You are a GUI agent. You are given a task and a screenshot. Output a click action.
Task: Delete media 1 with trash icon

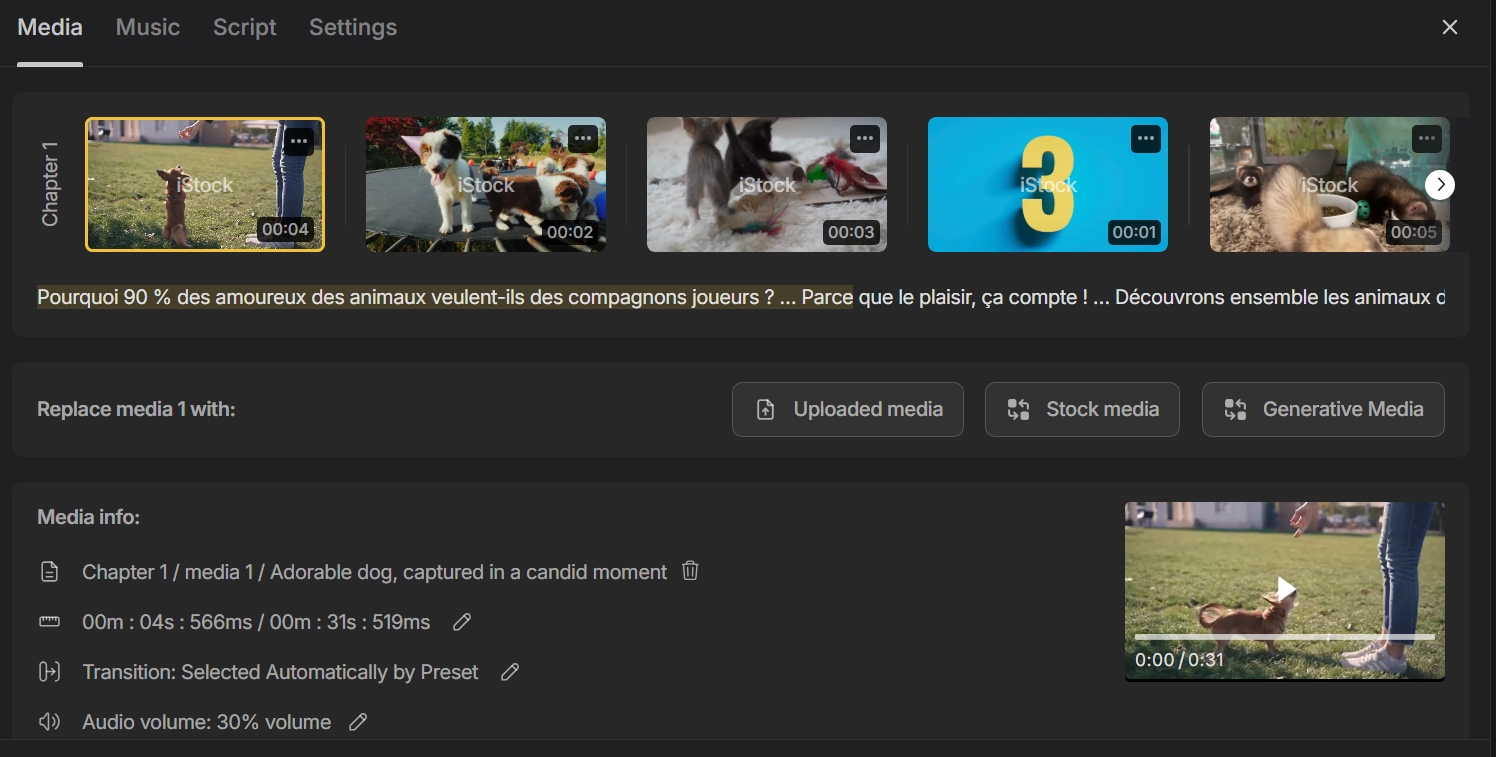point(690,571)
